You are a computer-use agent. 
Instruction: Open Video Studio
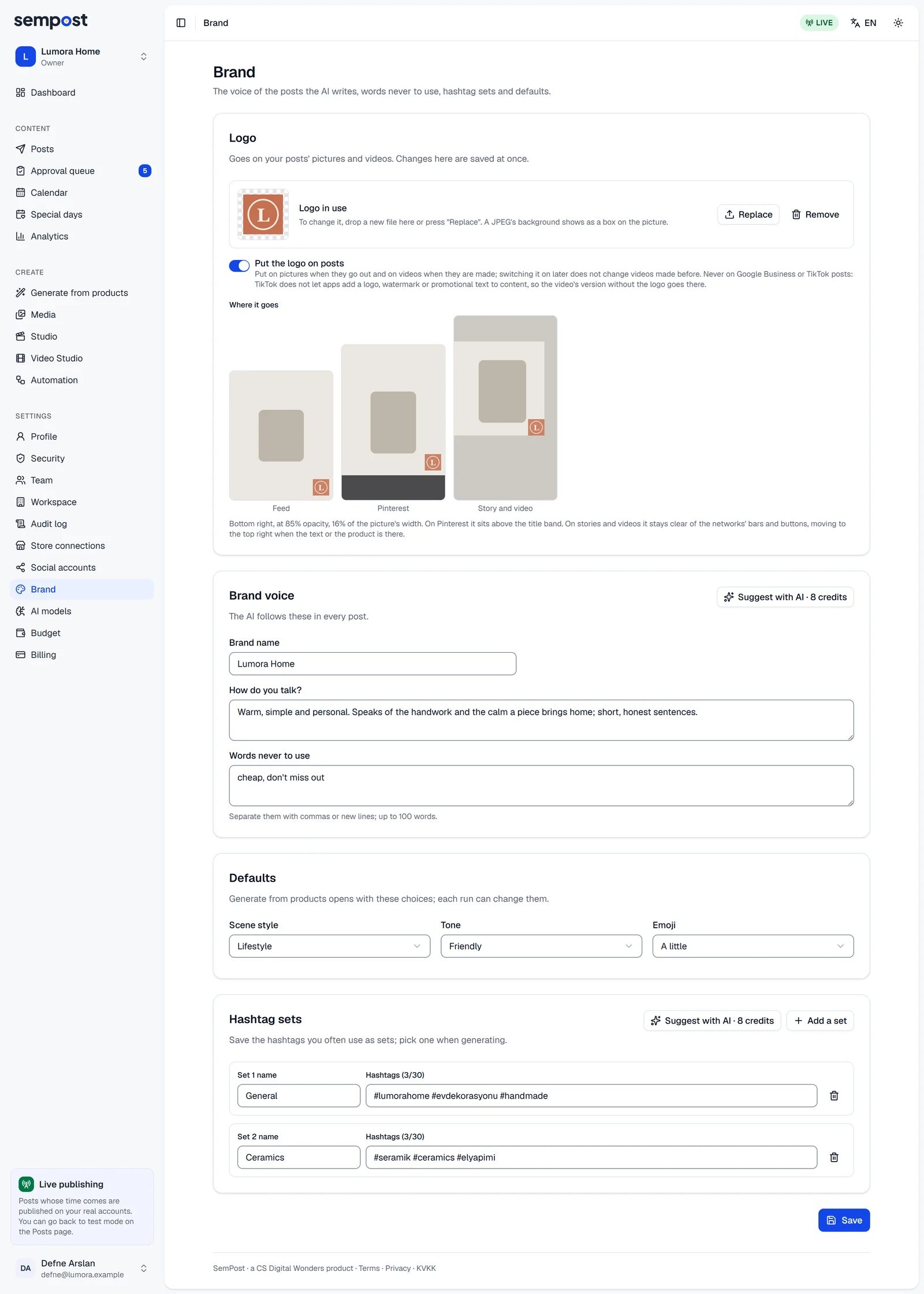82,358
